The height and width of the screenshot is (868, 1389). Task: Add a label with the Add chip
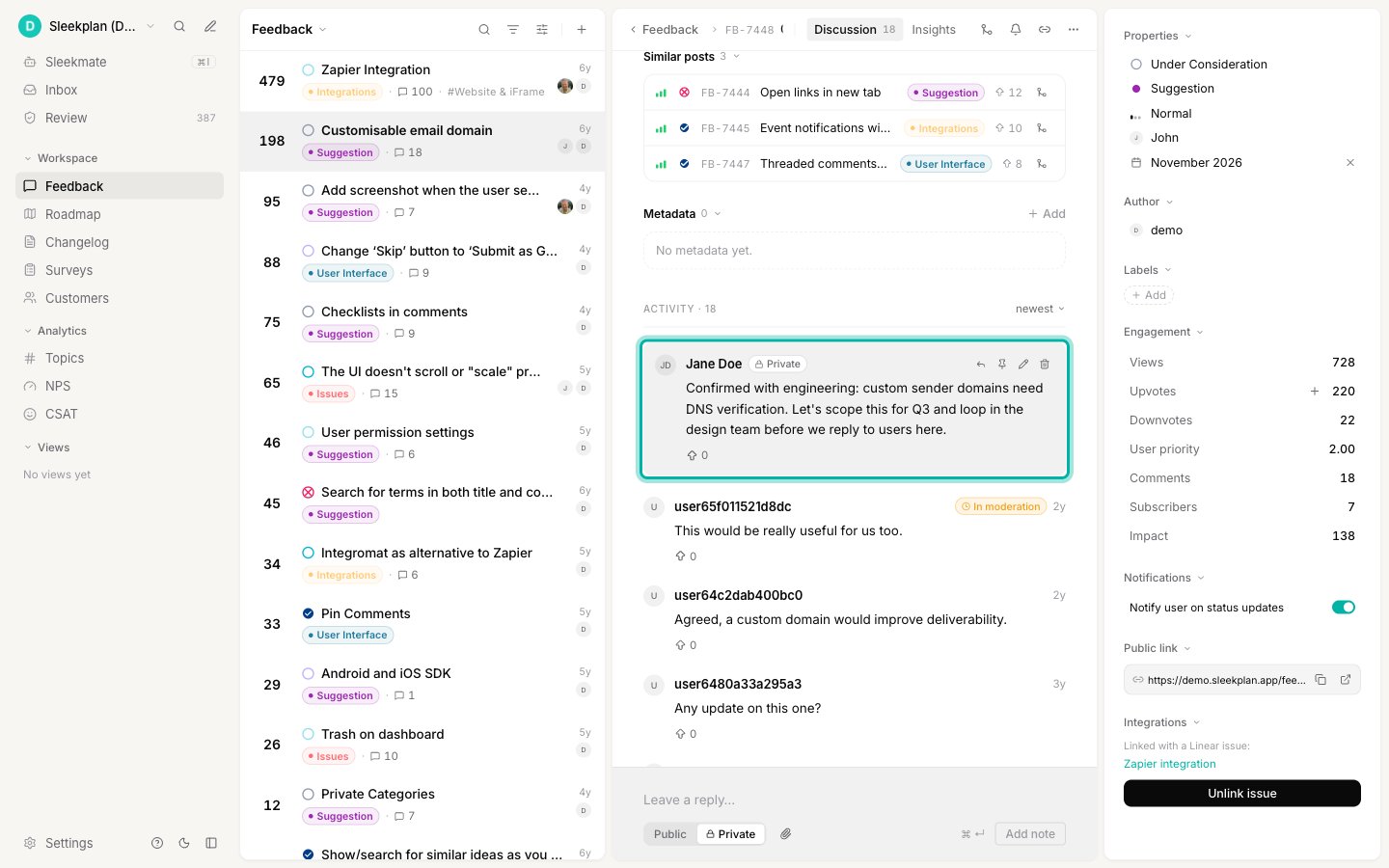click(x=1149, y=295)
